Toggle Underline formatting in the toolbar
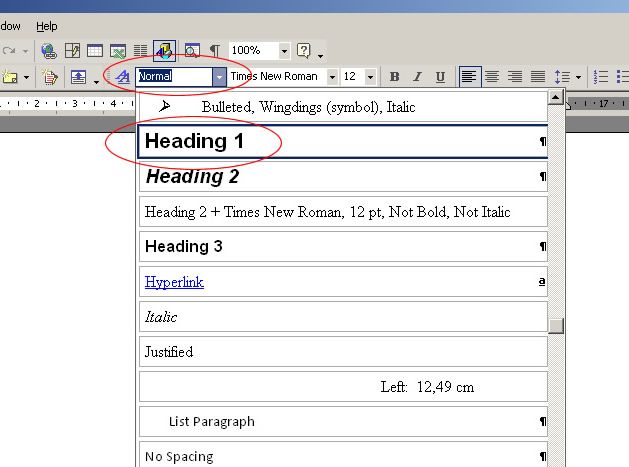This screenshot has height=467, width=629. pos(438,77)
